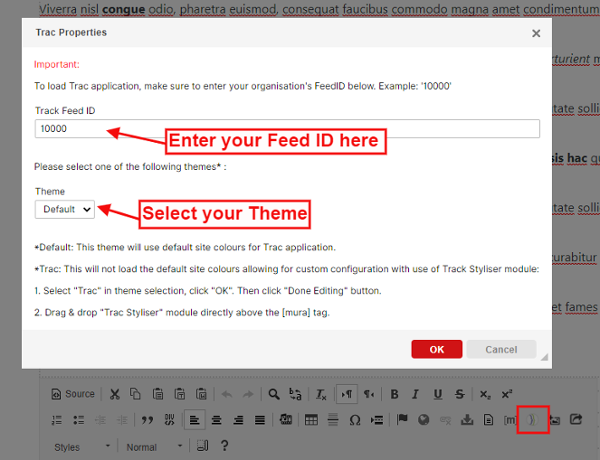
Task: Open the Find magnifier tool
Action: pos(274,394)
